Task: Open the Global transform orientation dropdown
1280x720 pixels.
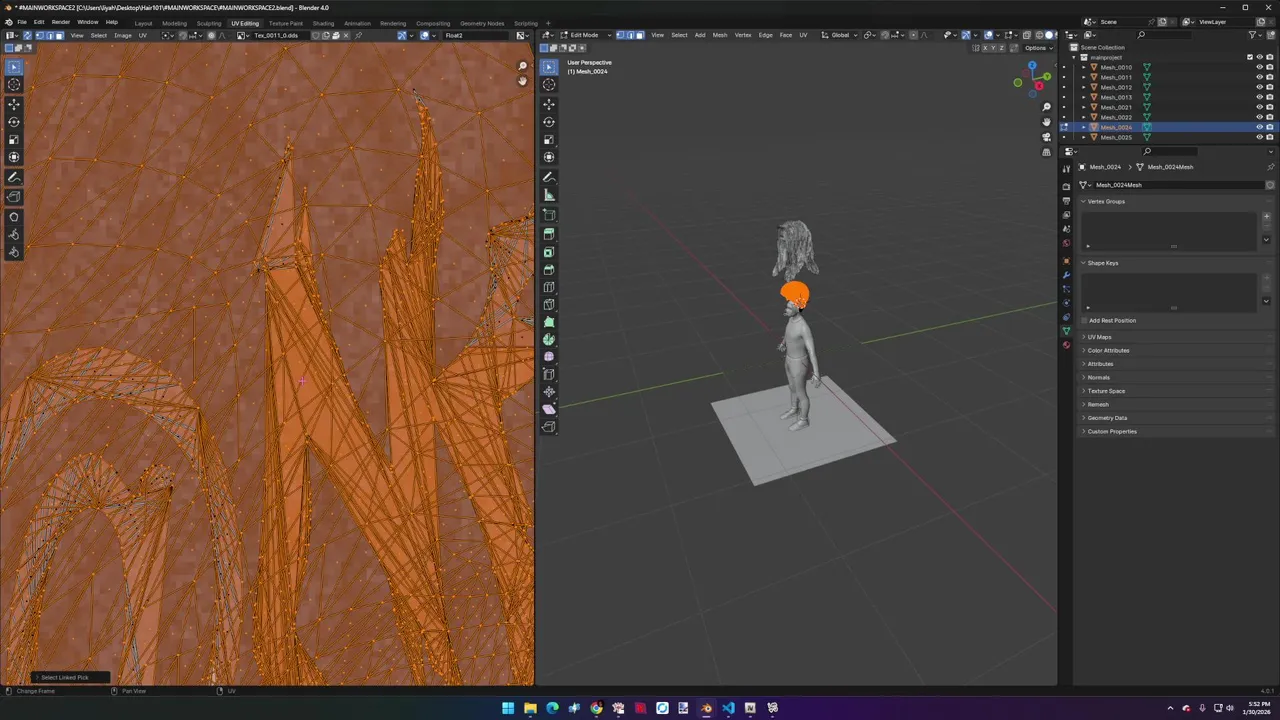Action: [838, 35]
